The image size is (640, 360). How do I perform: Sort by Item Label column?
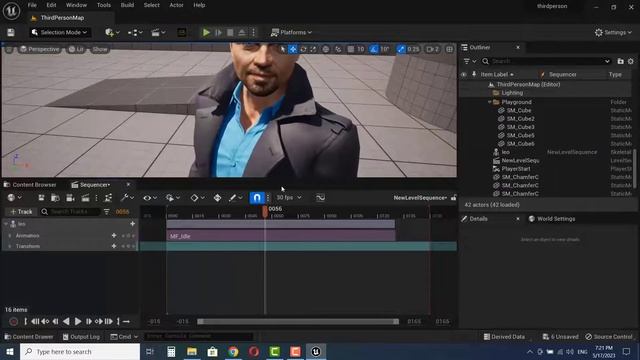click(x=497, y=74)
